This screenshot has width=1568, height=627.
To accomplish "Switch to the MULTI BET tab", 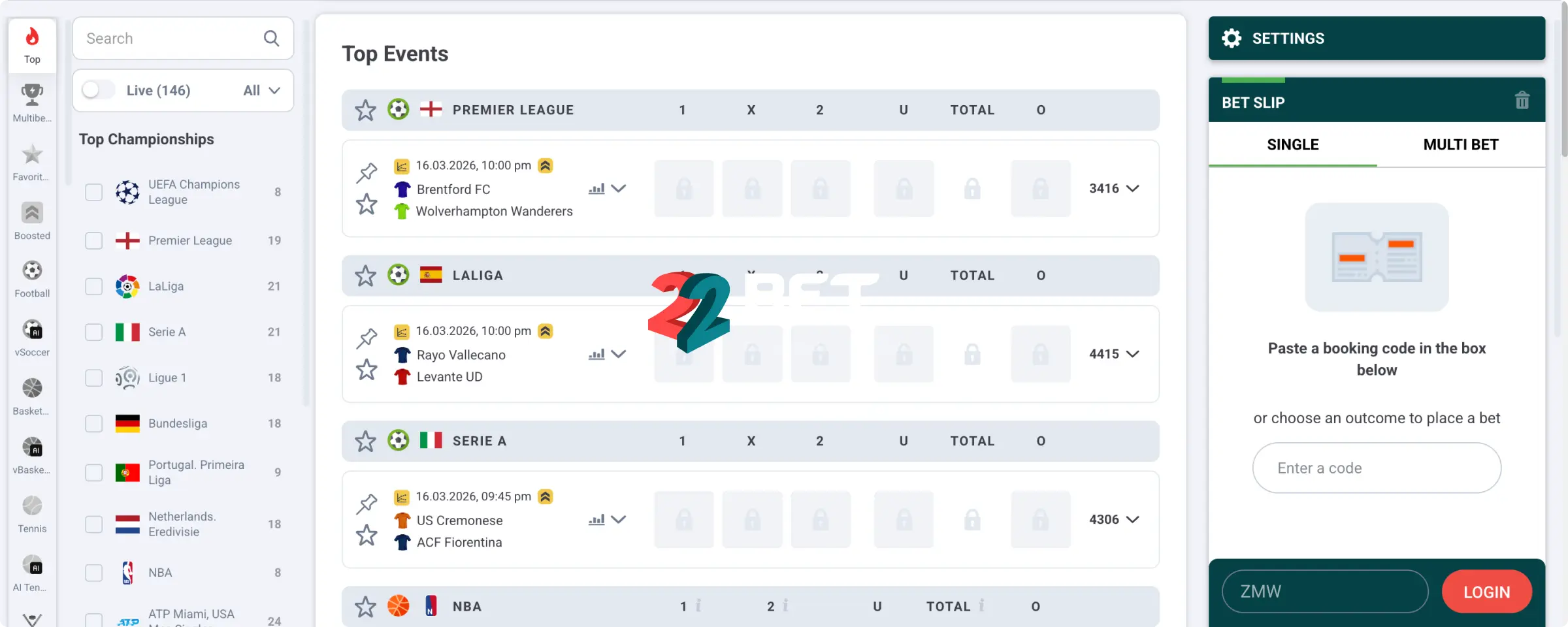I will pos(1461,144).
